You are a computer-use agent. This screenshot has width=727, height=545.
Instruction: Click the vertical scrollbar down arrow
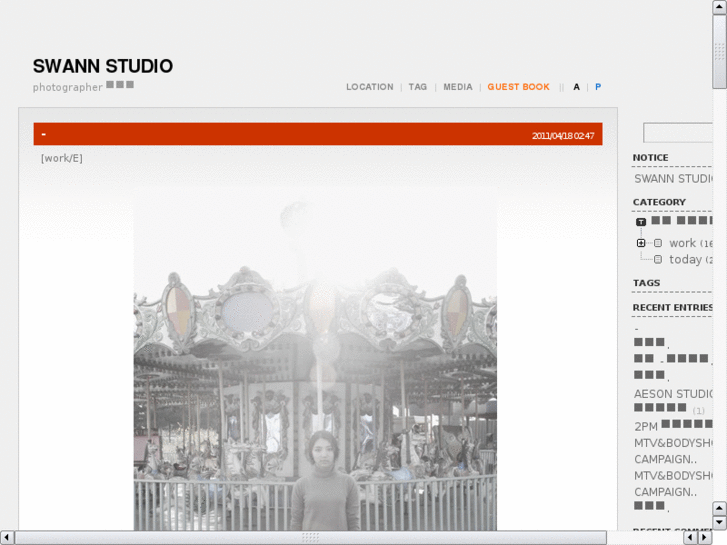click(719, 523)
